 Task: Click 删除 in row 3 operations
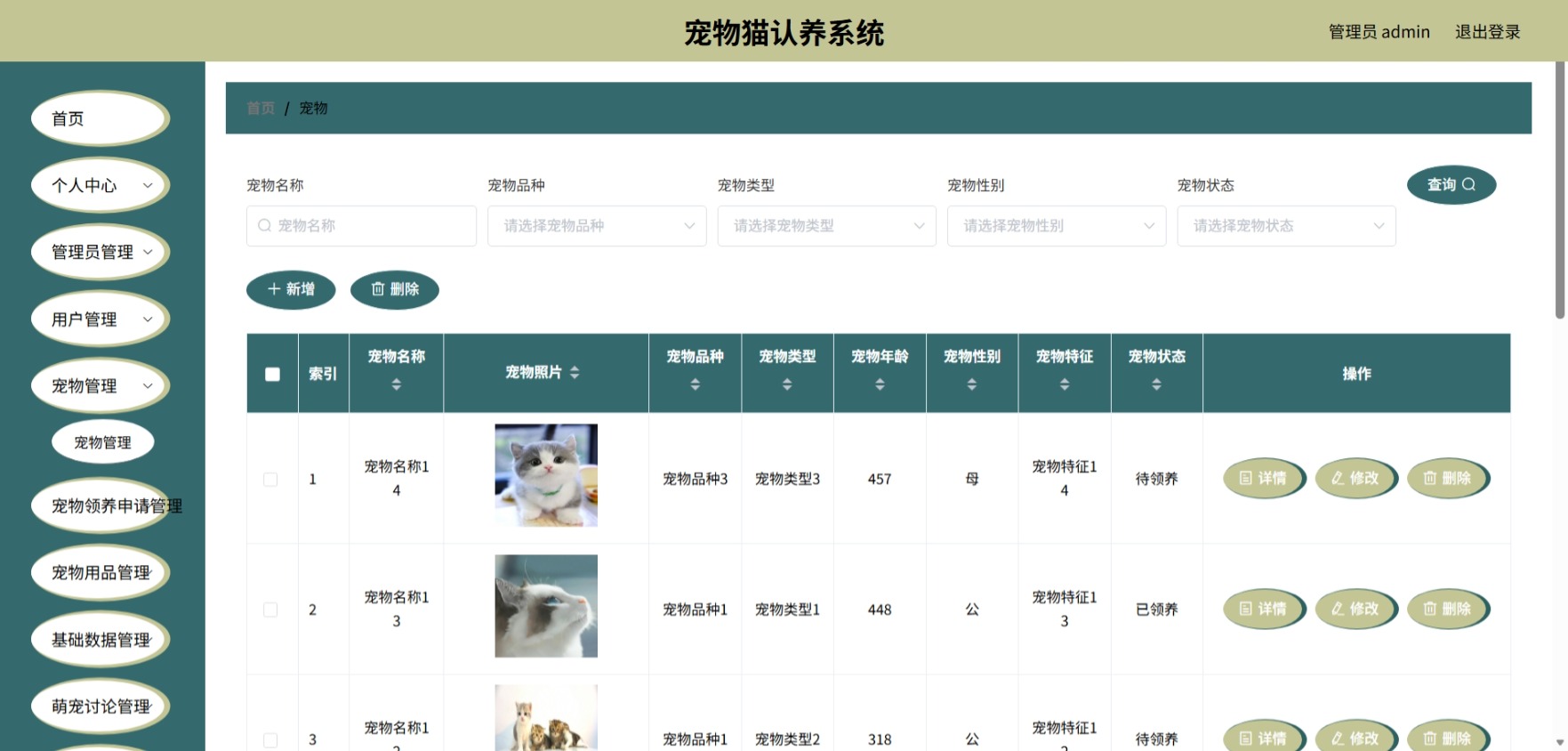click(x=1448, y=737)
